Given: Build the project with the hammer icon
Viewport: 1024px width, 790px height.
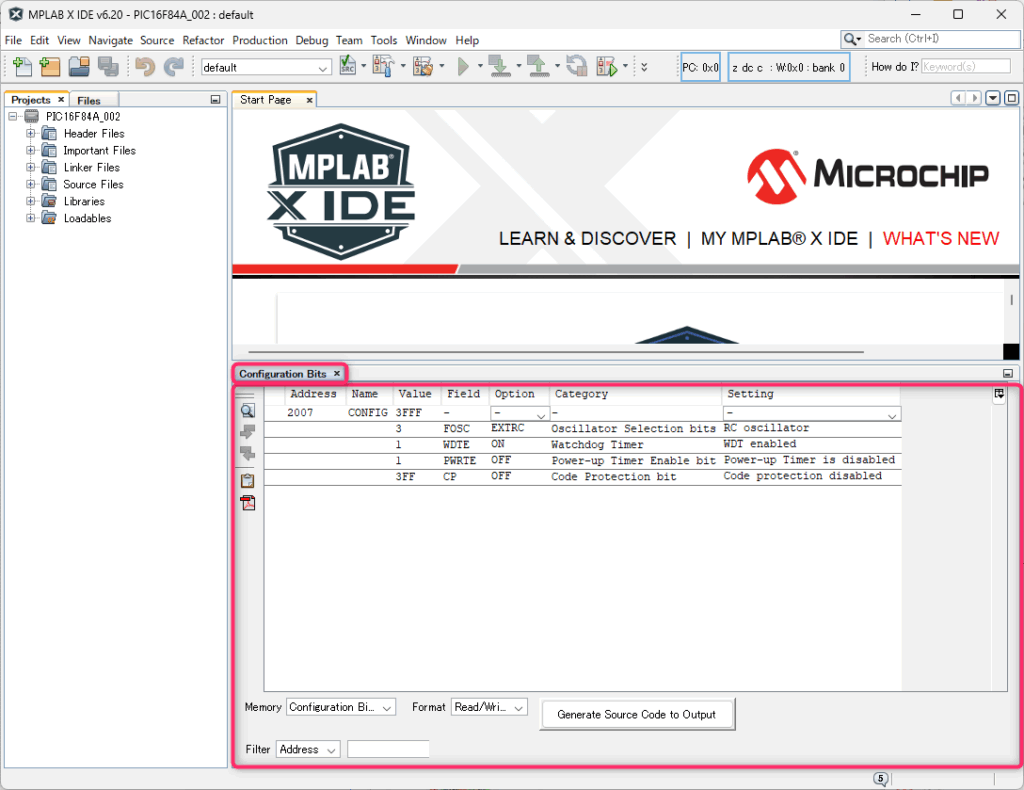Looking at the screenshot, I should (383, 66).
